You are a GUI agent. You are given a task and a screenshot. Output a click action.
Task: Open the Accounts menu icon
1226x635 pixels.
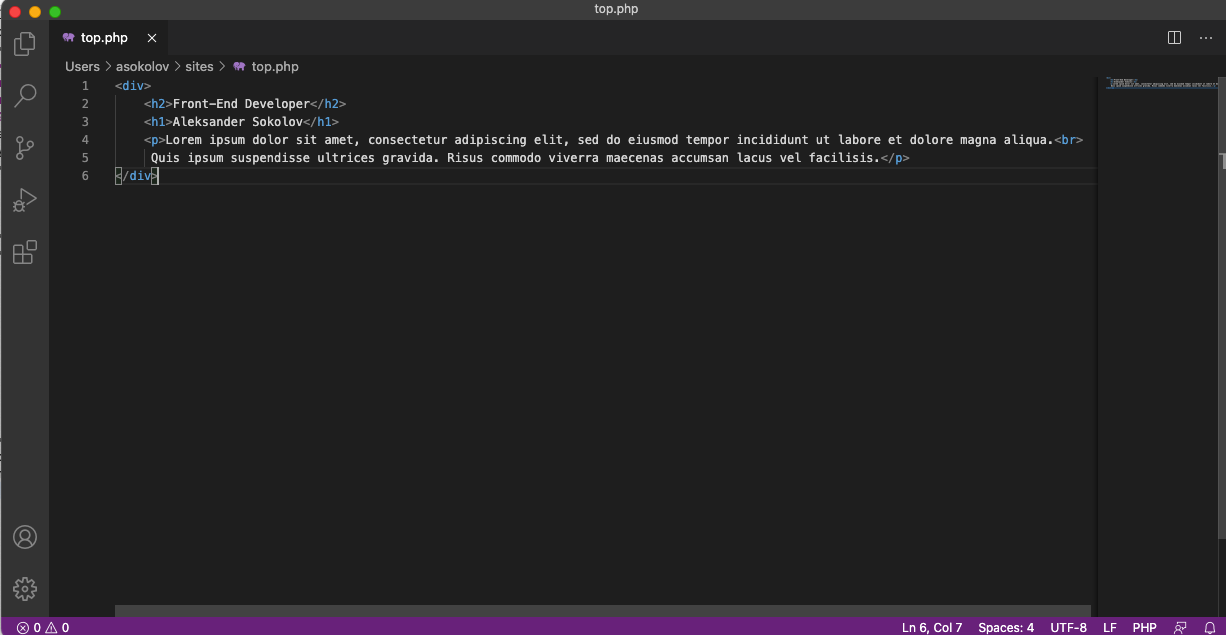pos(25,537)
